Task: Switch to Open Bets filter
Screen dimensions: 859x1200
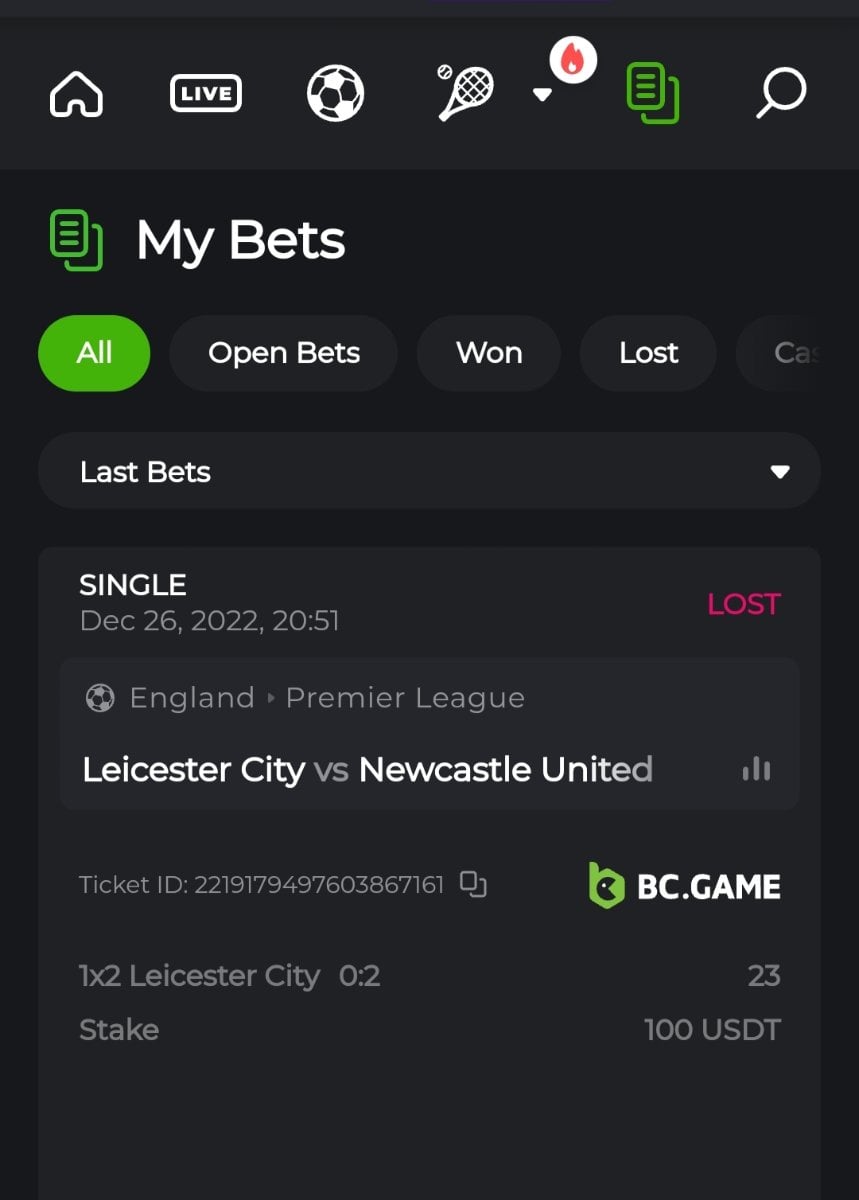Action: click(283, 353)
